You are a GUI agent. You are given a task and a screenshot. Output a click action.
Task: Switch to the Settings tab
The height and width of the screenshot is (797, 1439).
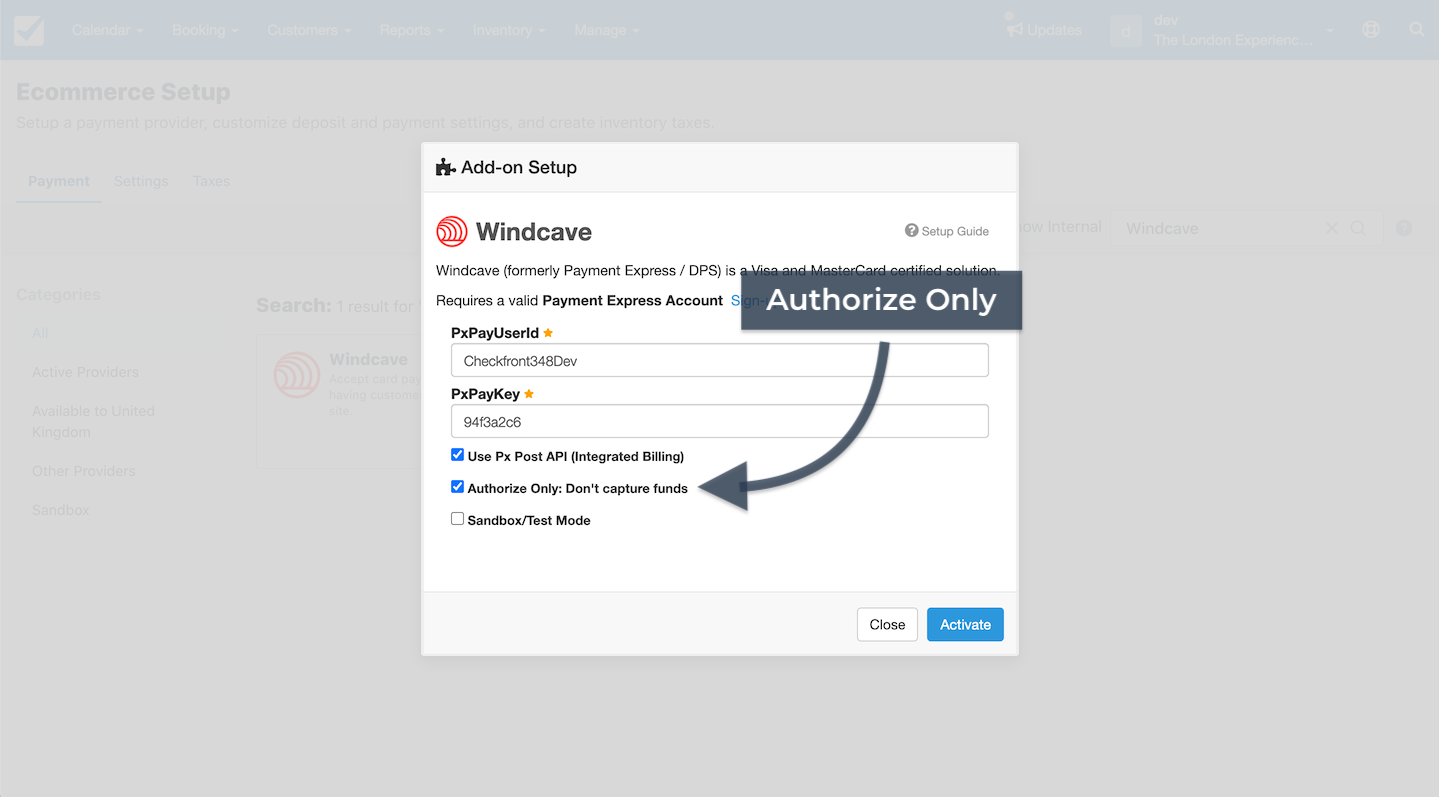point(141,181)
